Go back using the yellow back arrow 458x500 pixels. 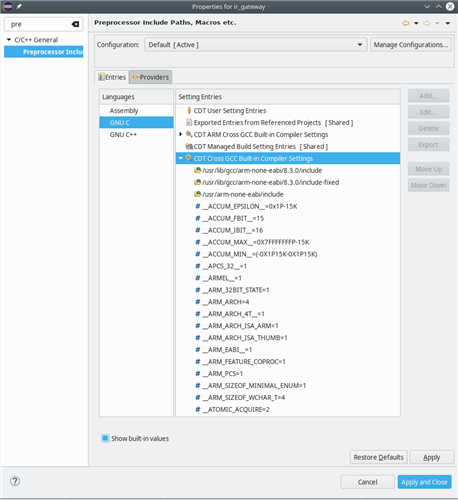[406, 23]
